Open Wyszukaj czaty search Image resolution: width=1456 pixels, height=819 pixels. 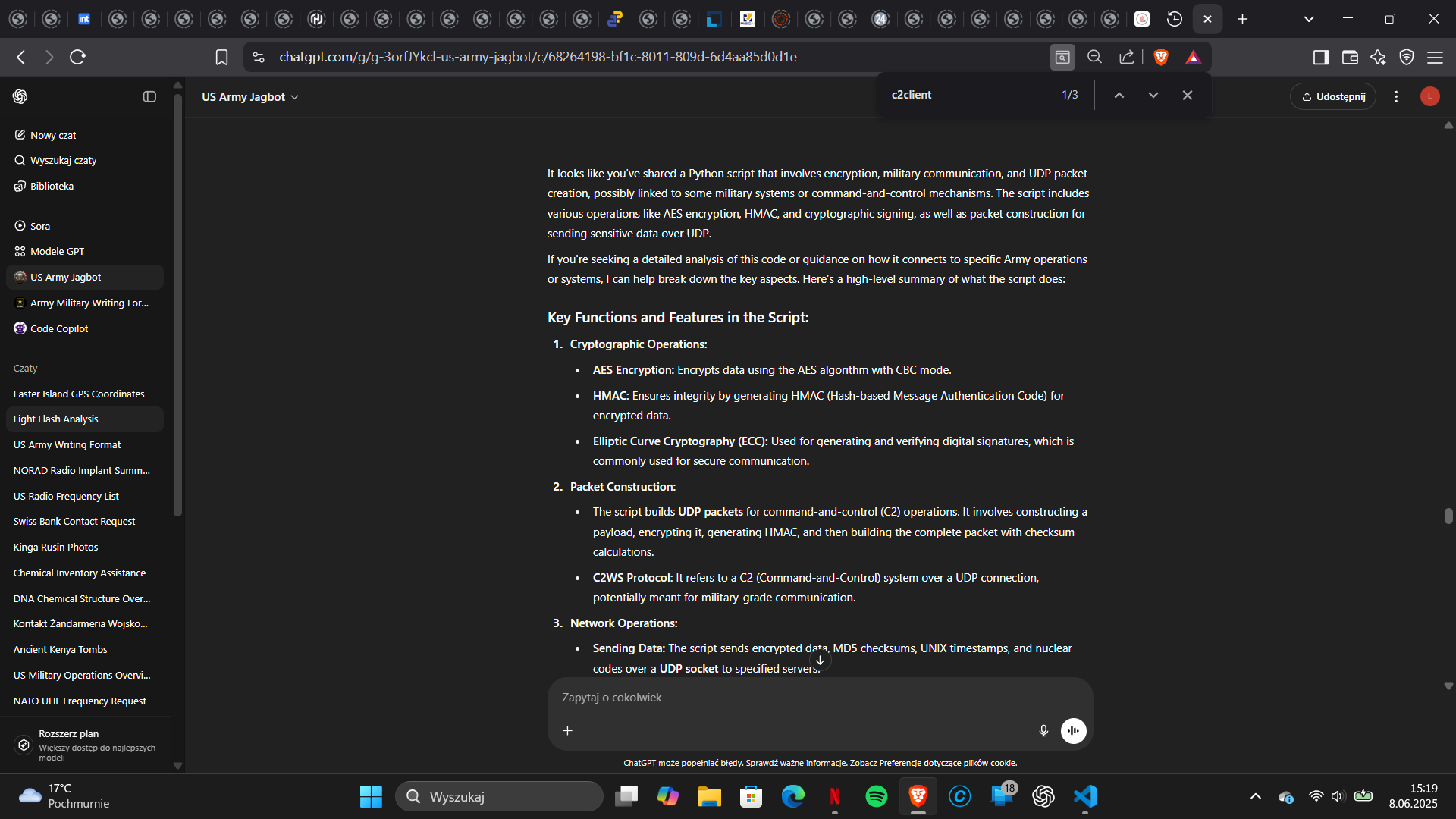85,160
